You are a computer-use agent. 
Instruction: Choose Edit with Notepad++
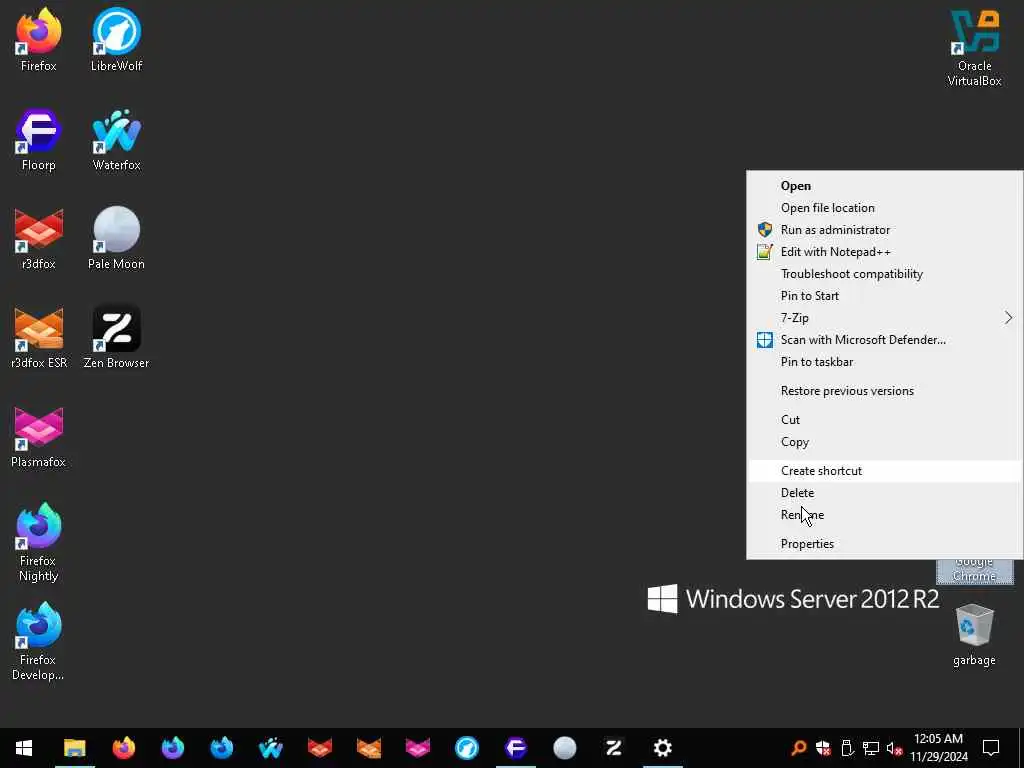click(x=884, y=252)
